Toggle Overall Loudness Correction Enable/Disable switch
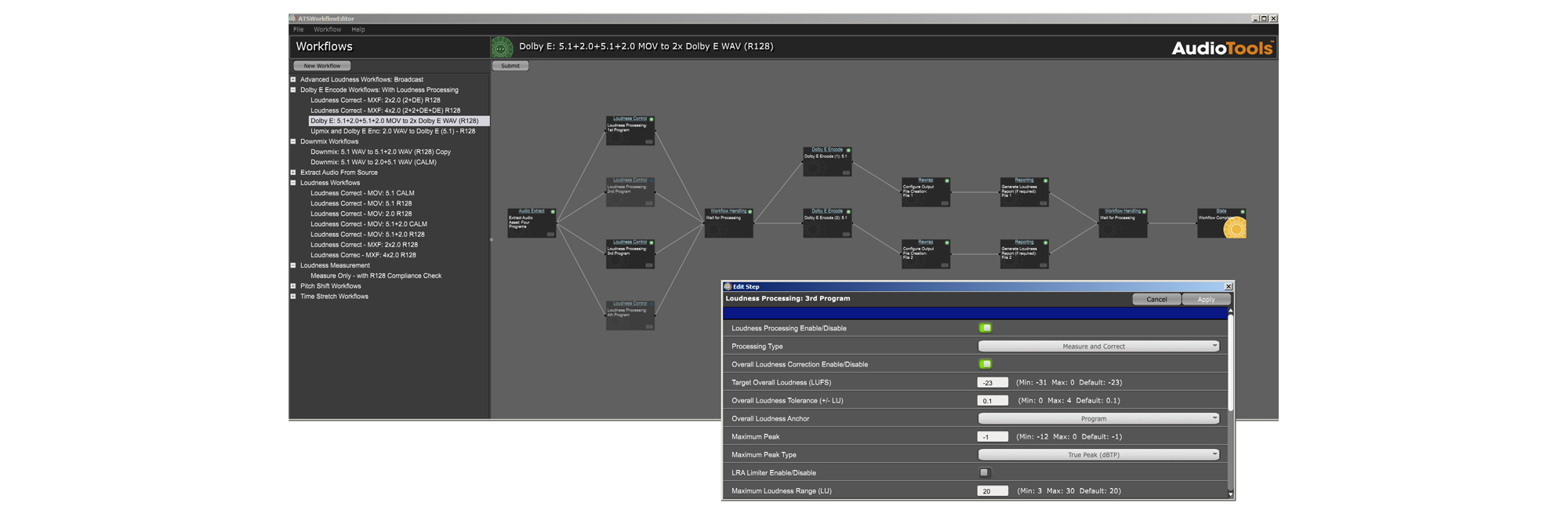 (x=985, y=364)
